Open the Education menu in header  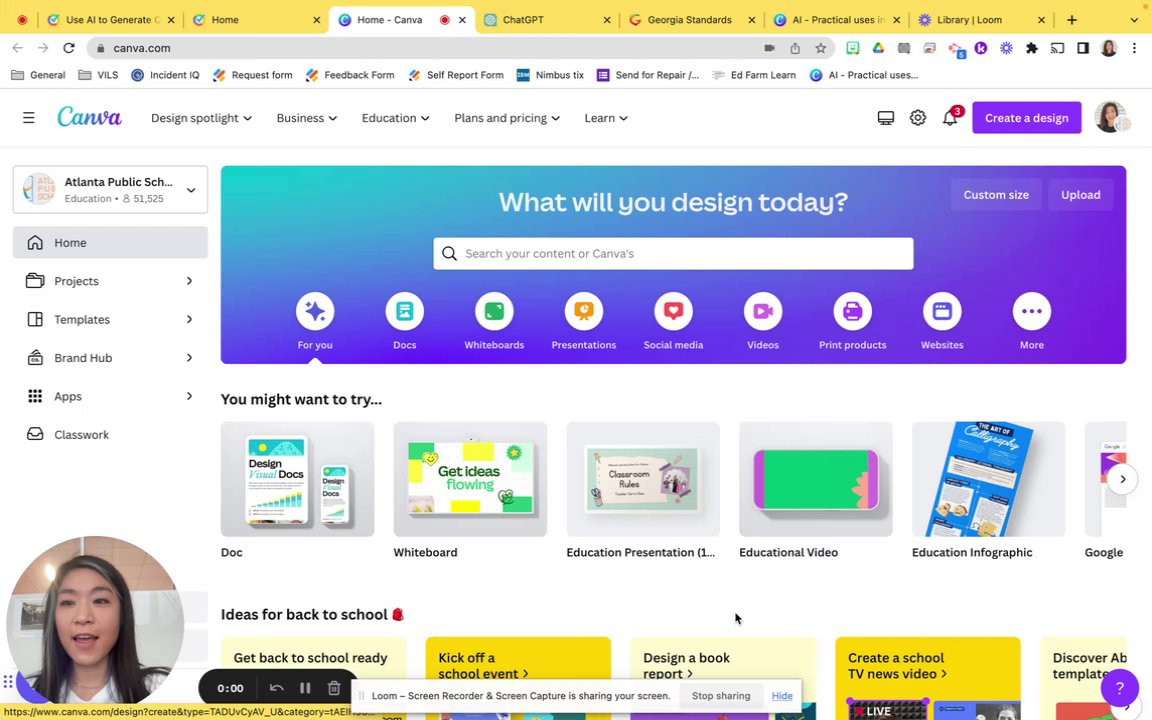click(x=395, y=118)
